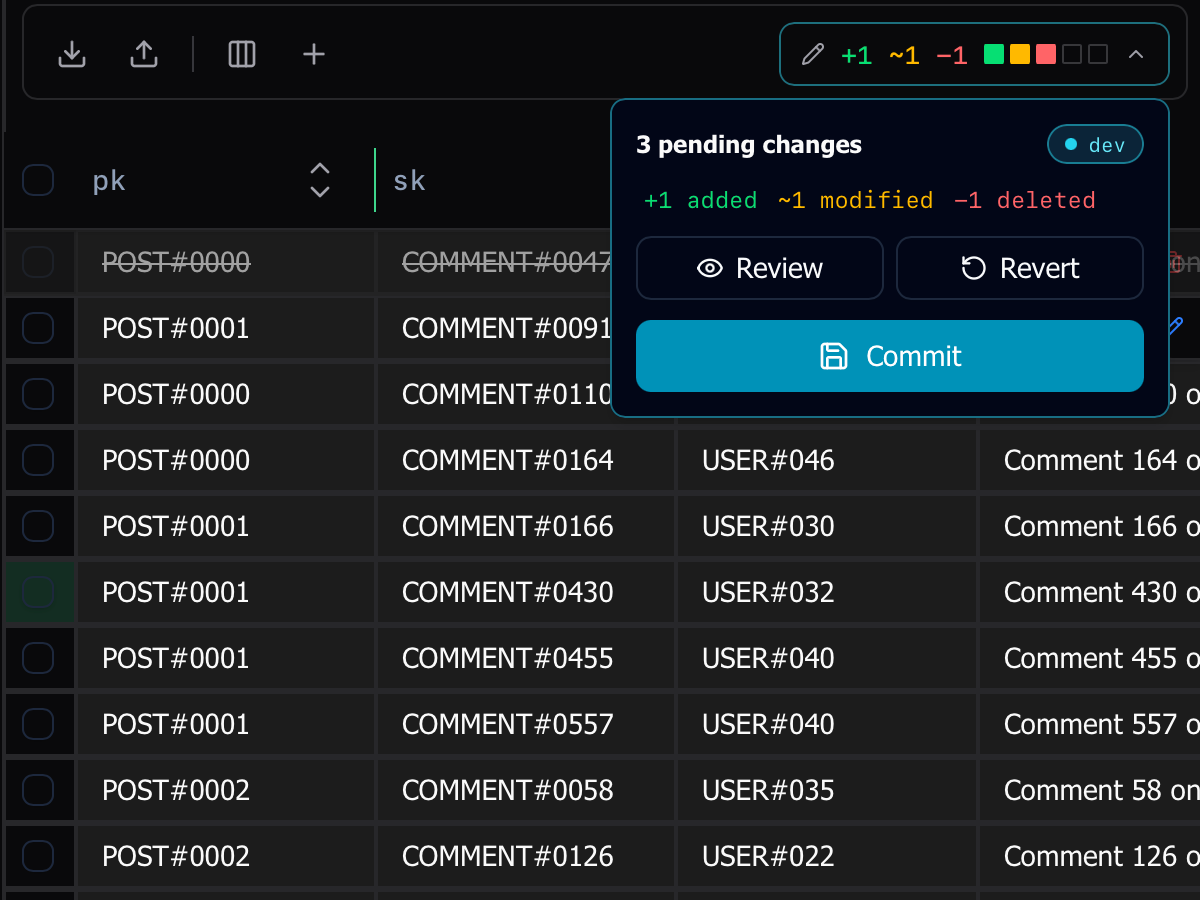Click the sk column header
The width and height of the screenshot is (1200, 900).
tap(409, 181)
